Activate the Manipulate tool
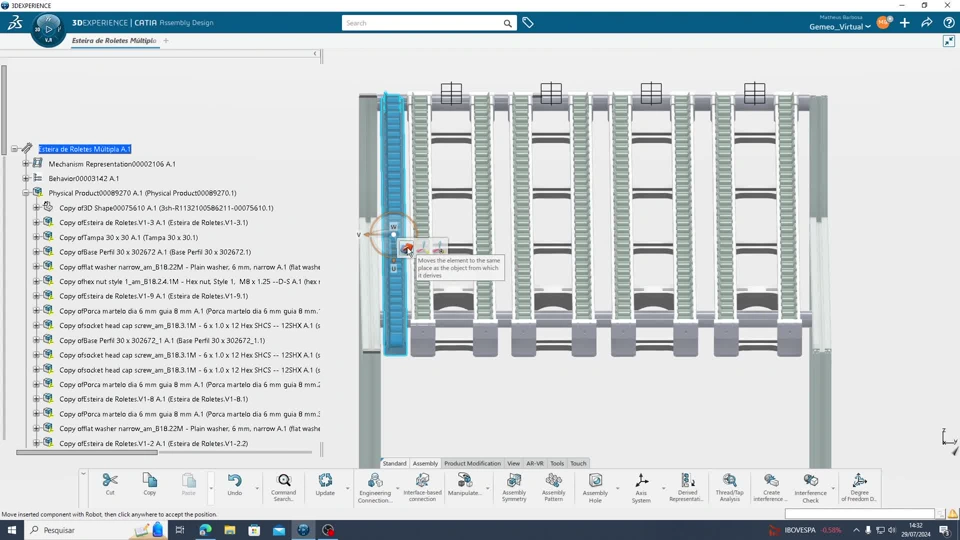This screenshot has width=960, height=540. pos(465,484)
